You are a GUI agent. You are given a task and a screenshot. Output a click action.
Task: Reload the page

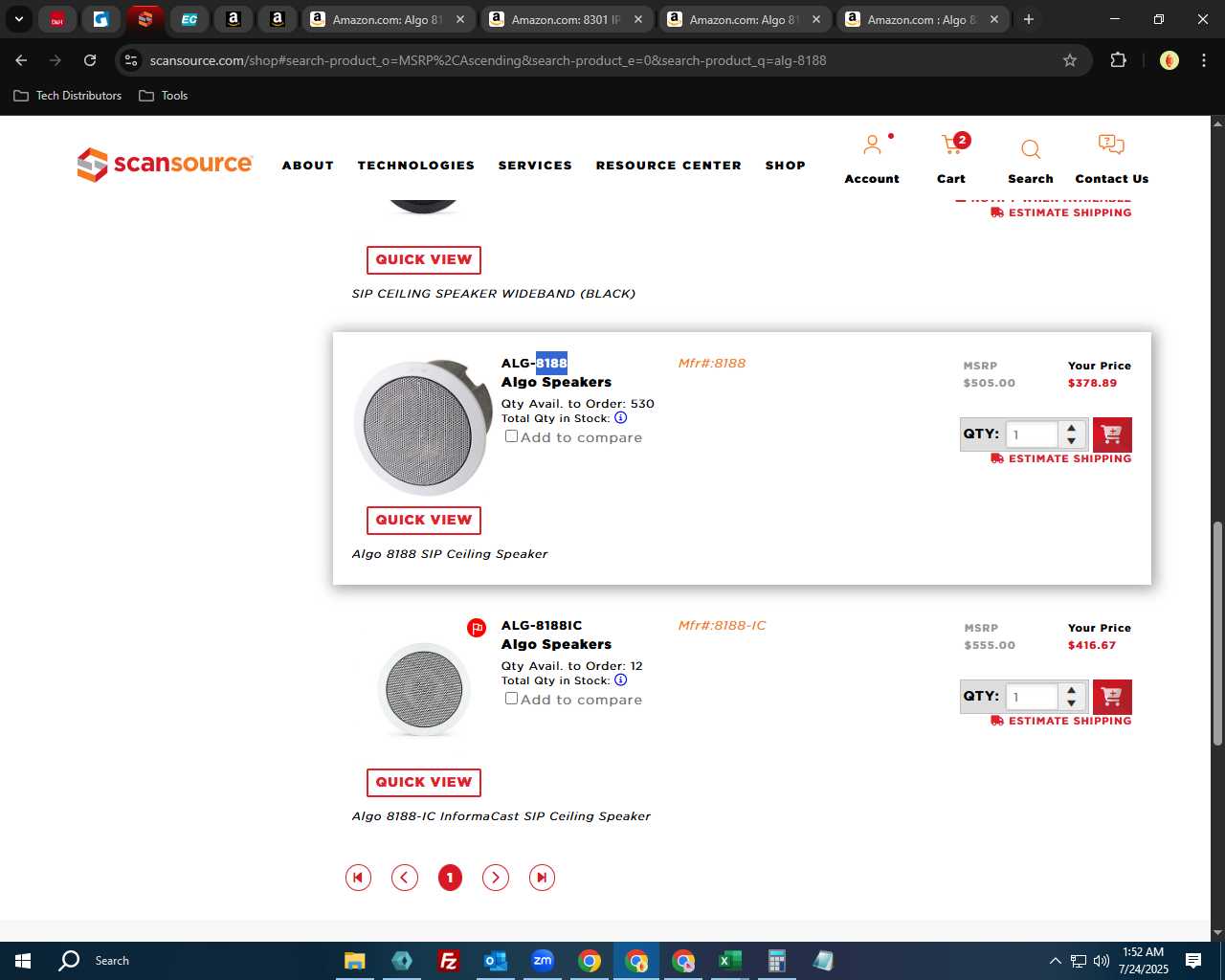click(x=90, y=60)
